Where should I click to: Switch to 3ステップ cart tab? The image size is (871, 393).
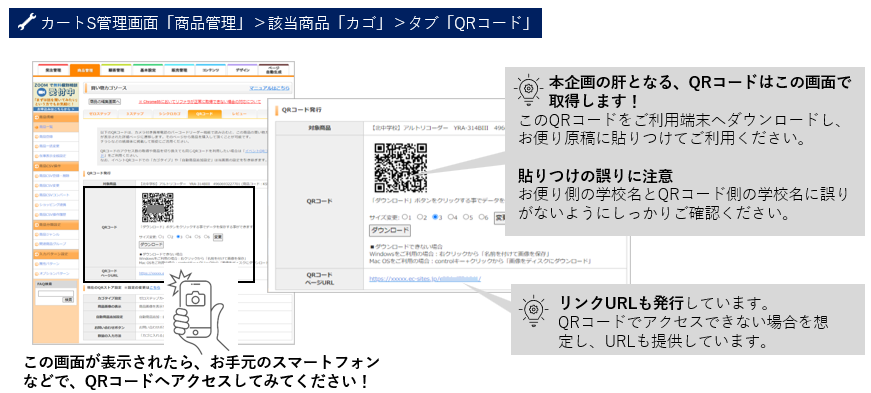point(135,113)
